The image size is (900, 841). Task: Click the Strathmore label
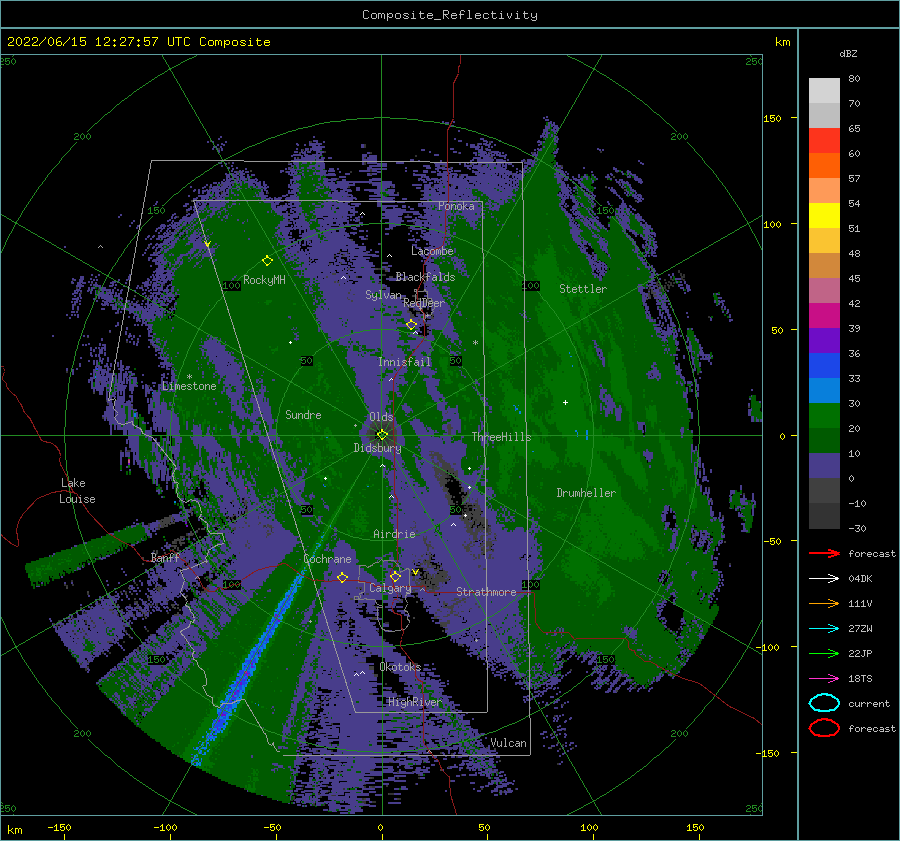pos(486,592)
